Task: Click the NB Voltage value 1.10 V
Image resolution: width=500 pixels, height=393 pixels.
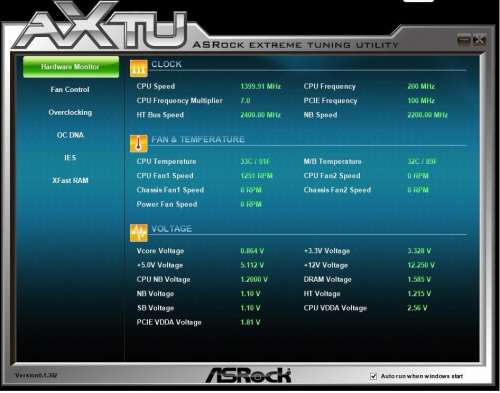Action: (250, 294)
